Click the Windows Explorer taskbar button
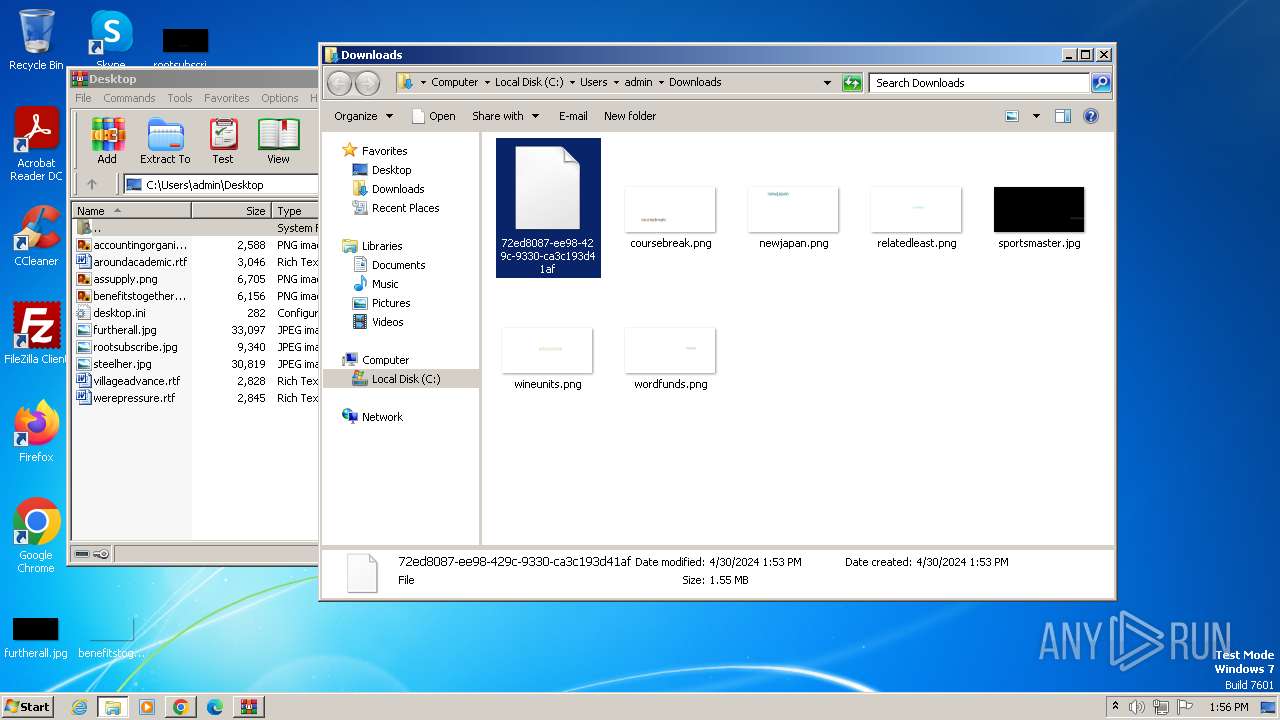Screen dimensions: 1280x720 point(112,707)
